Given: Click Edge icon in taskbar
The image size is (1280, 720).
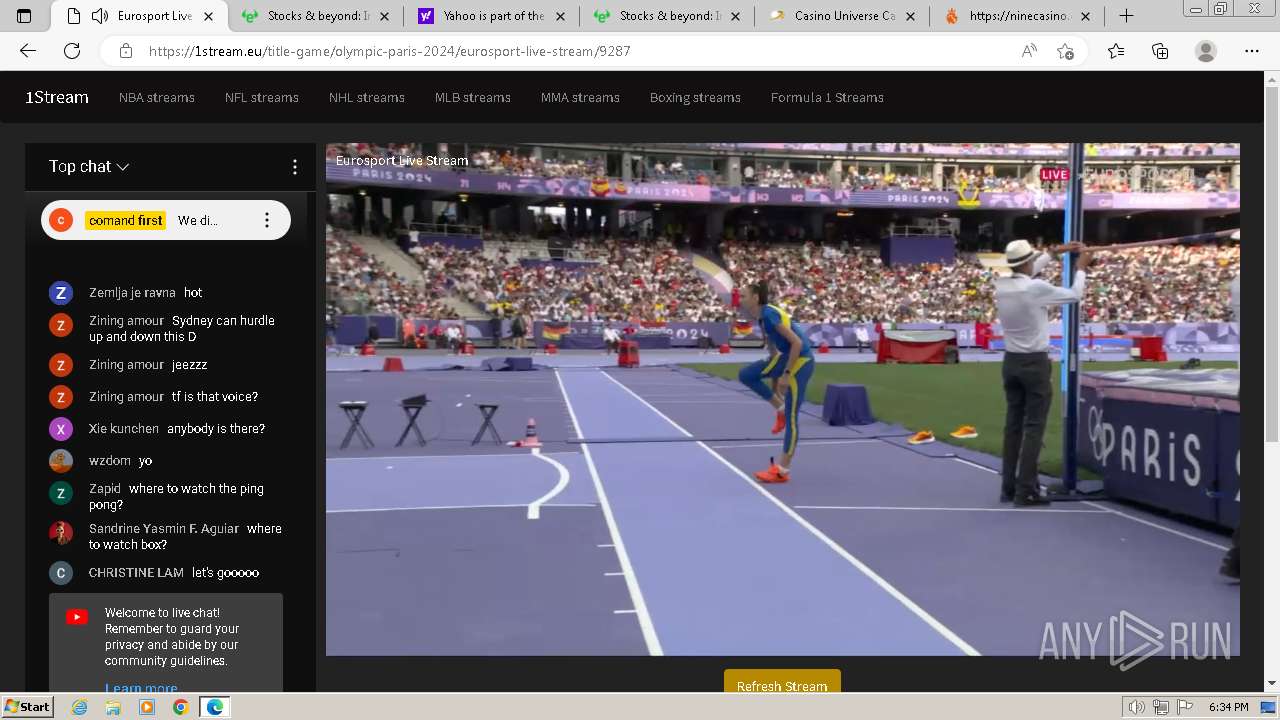Looking at the screenshot, I should 214,707.
